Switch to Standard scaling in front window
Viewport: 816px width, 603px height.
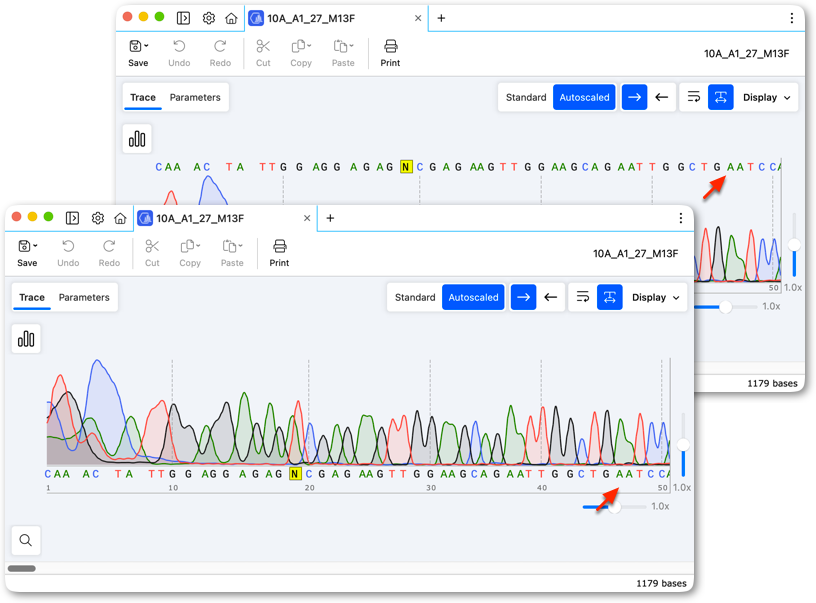pos(415,298)
